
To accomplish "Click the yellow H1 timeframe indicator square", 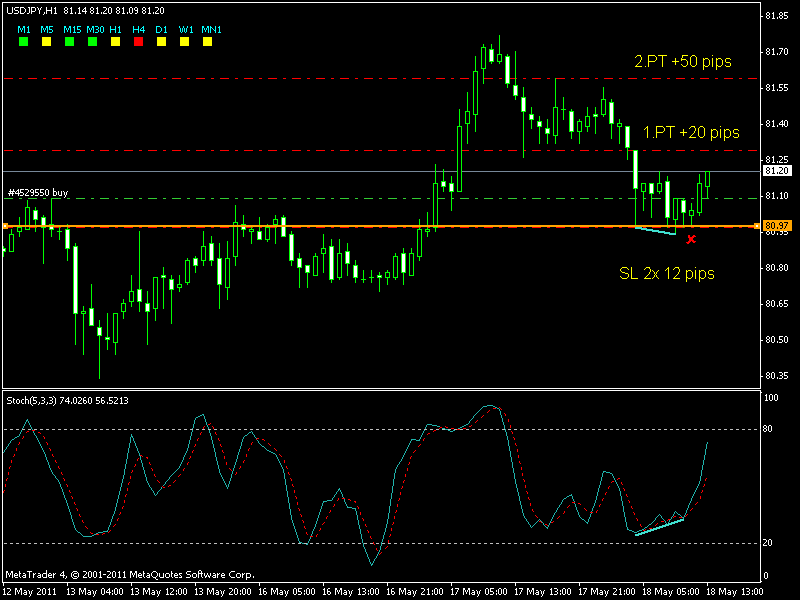I will 115,42.
